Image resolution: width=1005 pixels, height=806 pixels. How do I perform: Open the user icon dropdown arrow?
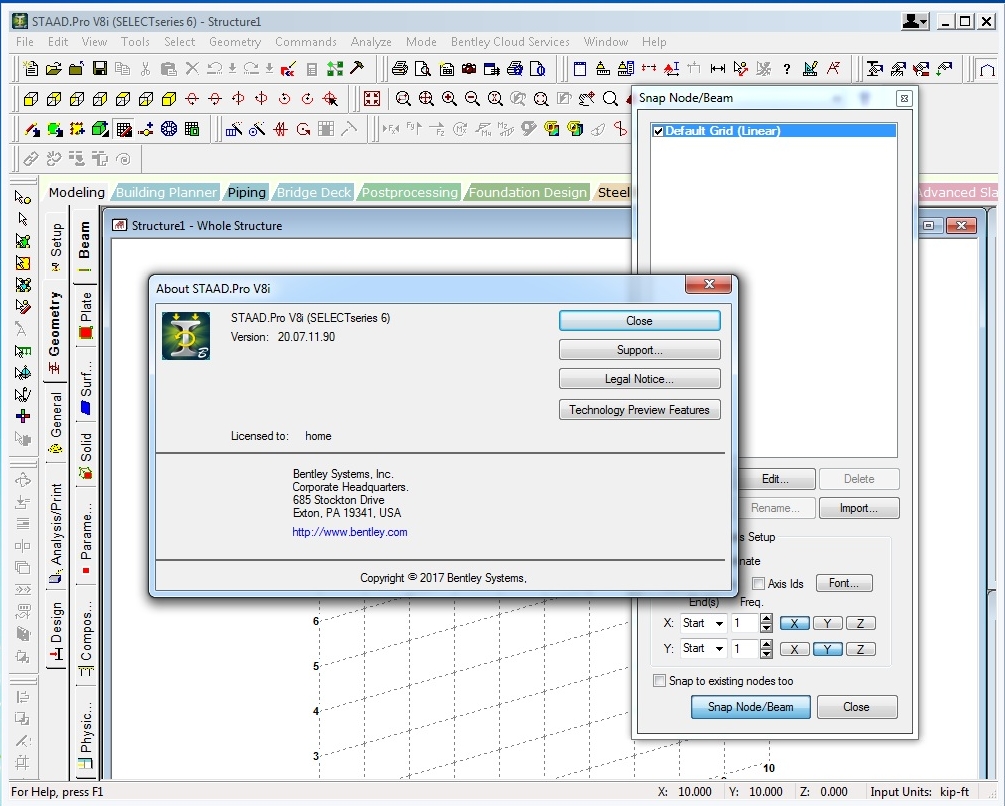tap(924, 22)
